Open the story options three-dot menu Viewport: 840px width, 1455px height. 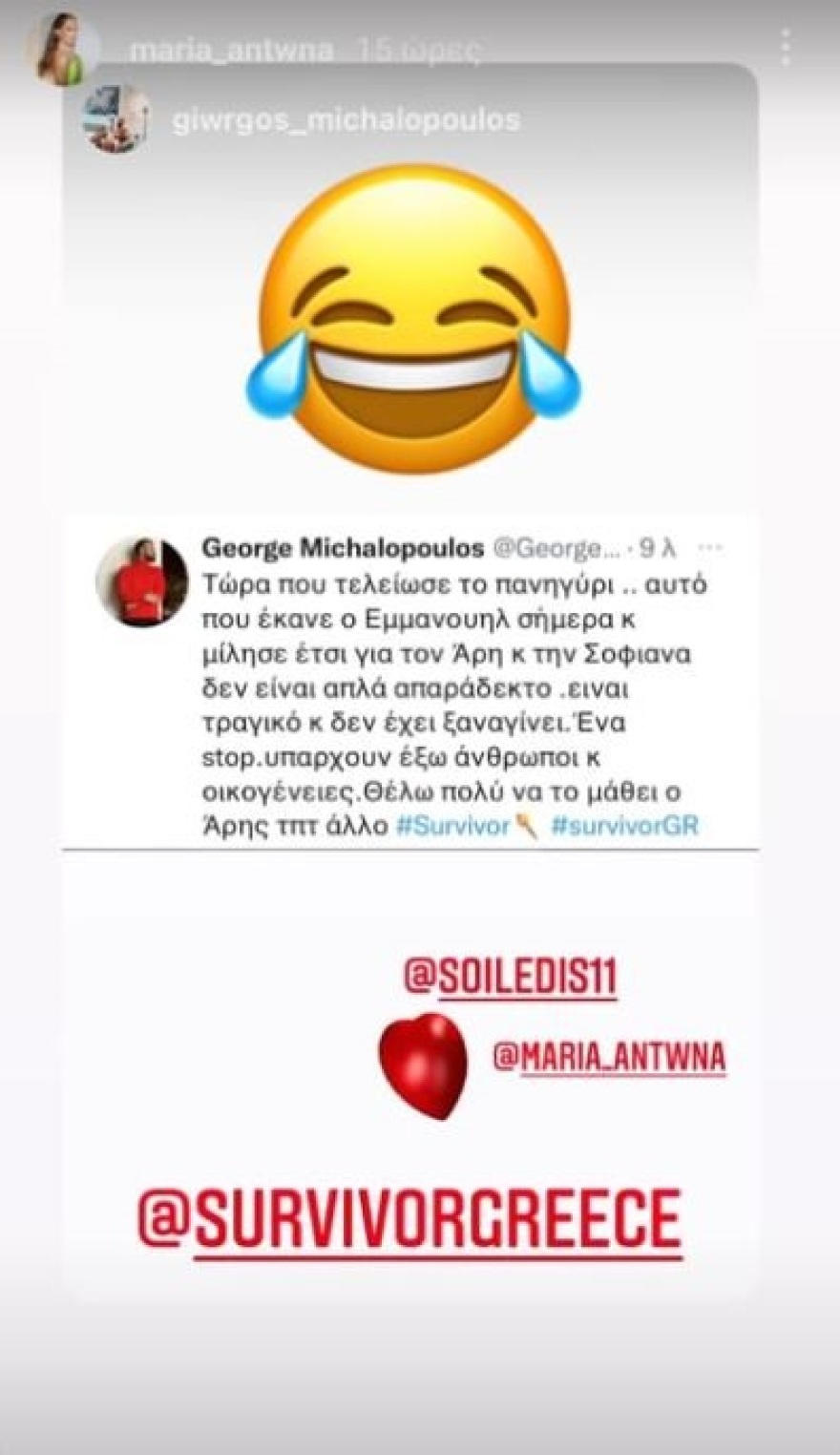click(x=785, y=46)
